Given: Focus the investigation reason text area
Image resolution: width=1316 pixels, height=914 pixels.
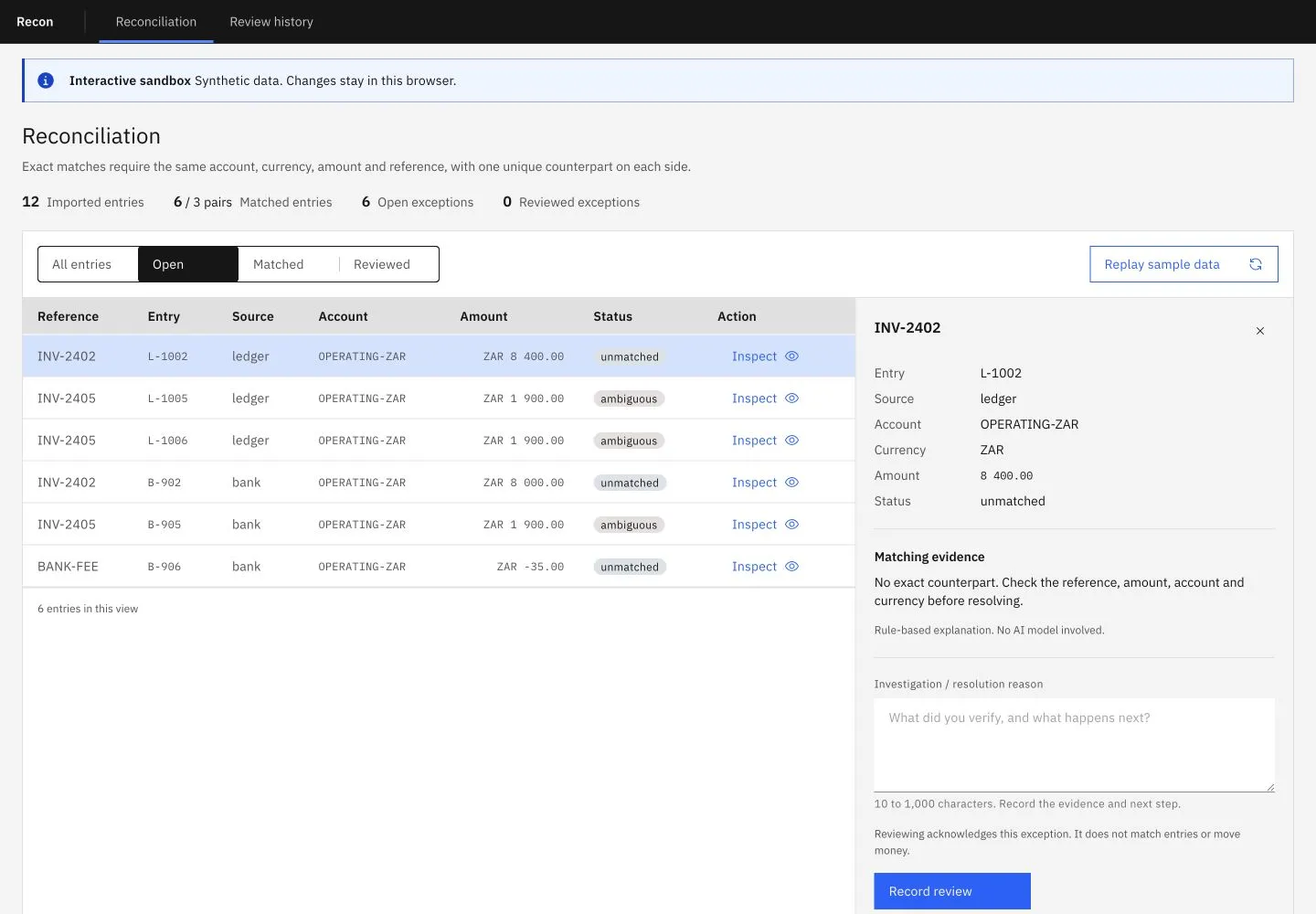Looking at the screenshot, I should (x=1074, y=745).
